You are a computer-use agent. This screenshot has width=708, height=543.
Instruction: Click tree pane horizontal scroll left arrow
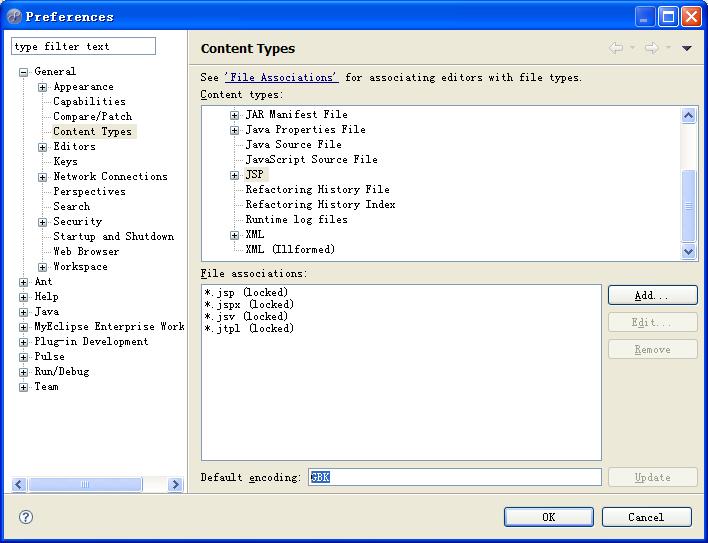[x=19, y=485]
